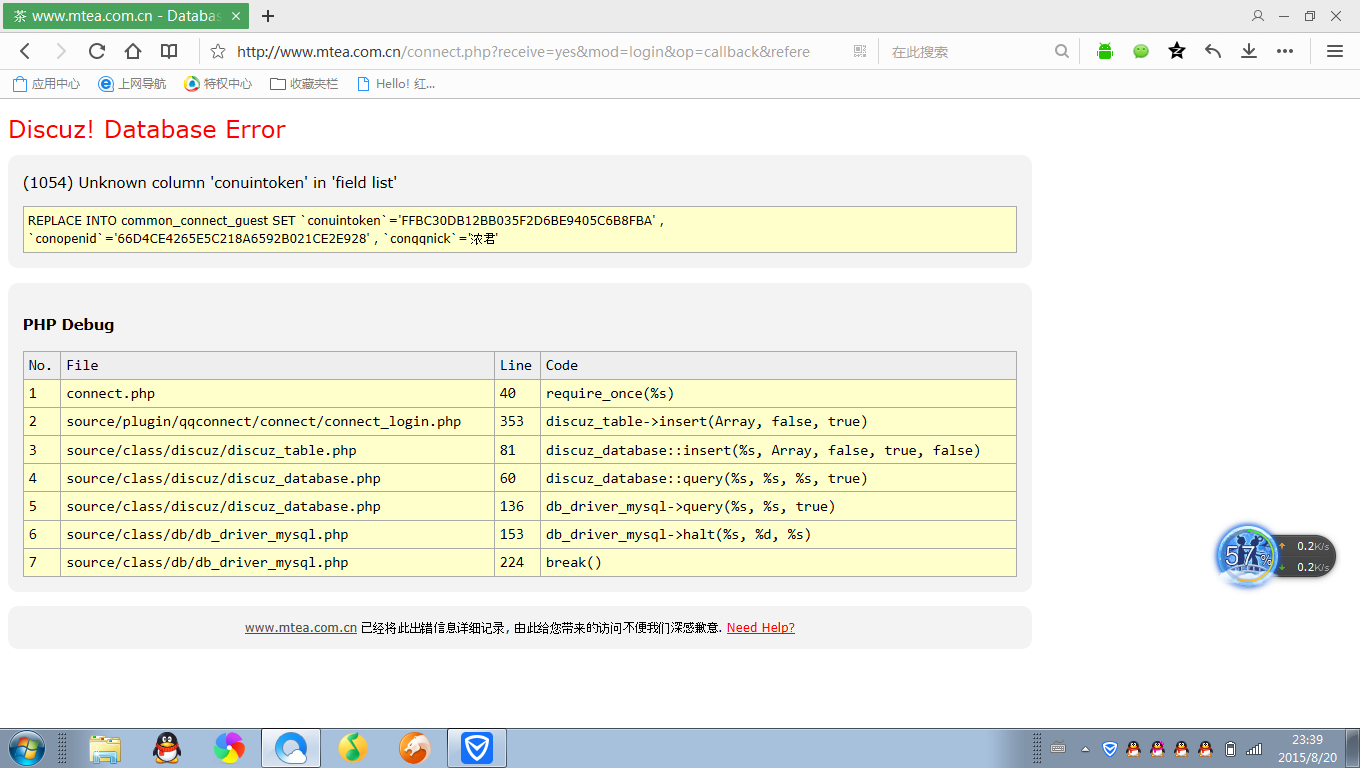The image size is (1360, 768).
Task: Show the page QR code
Action: 860,51
